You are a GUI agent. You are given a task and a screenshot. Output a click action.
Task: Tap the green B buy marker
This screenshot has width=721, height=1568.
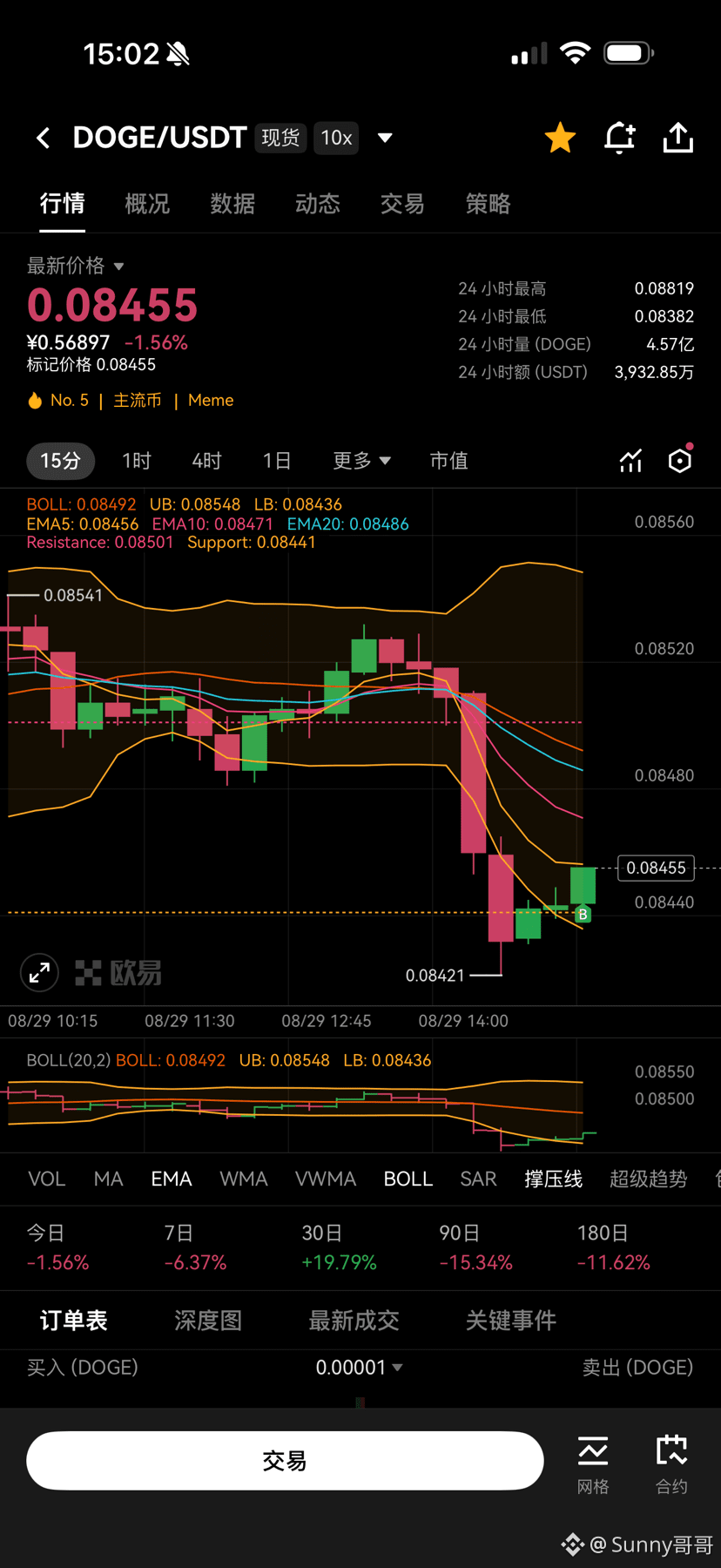(x=583, y=915)
